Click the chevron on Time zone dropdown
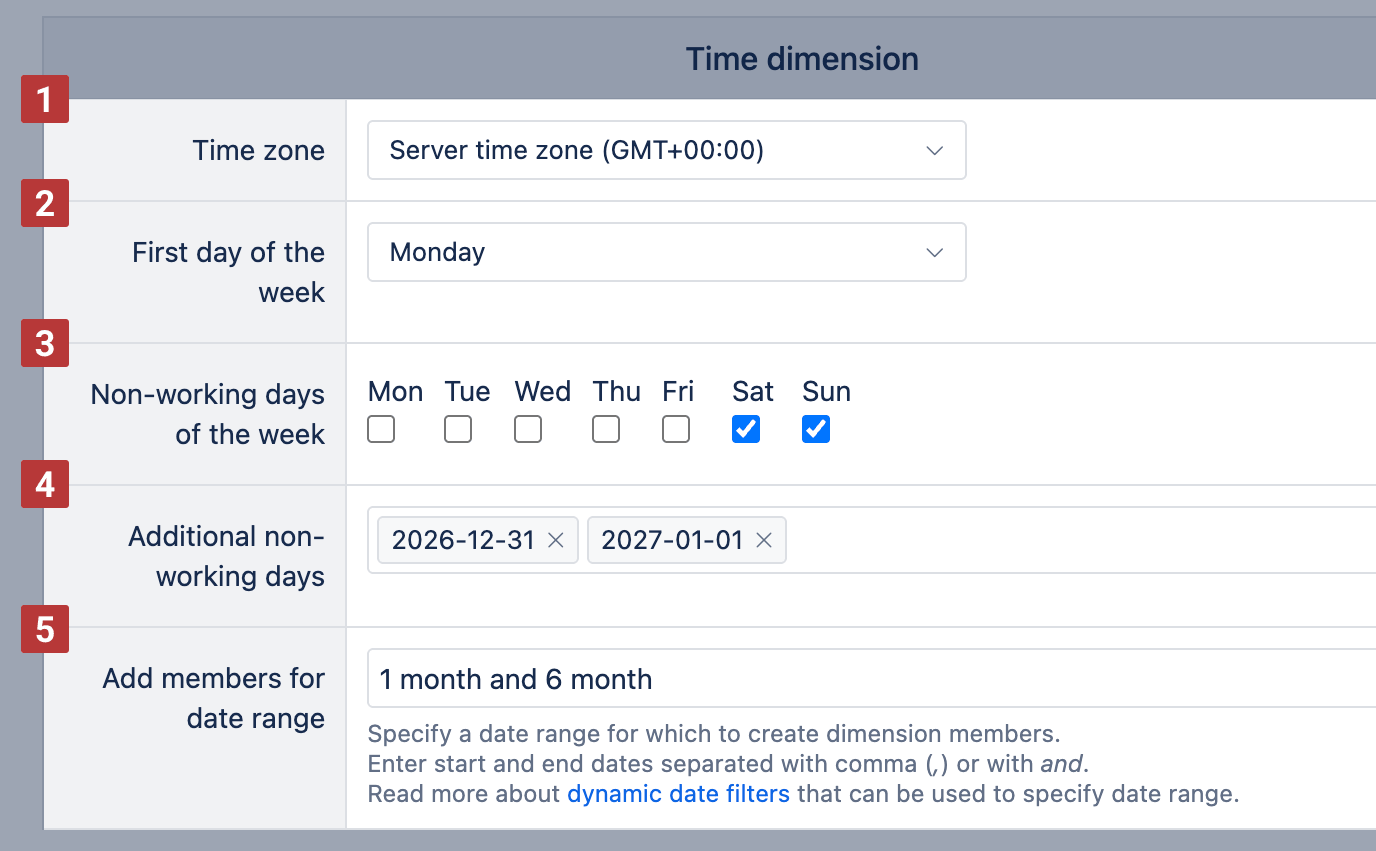The image size is (1376, 851). tap(935, 151)
